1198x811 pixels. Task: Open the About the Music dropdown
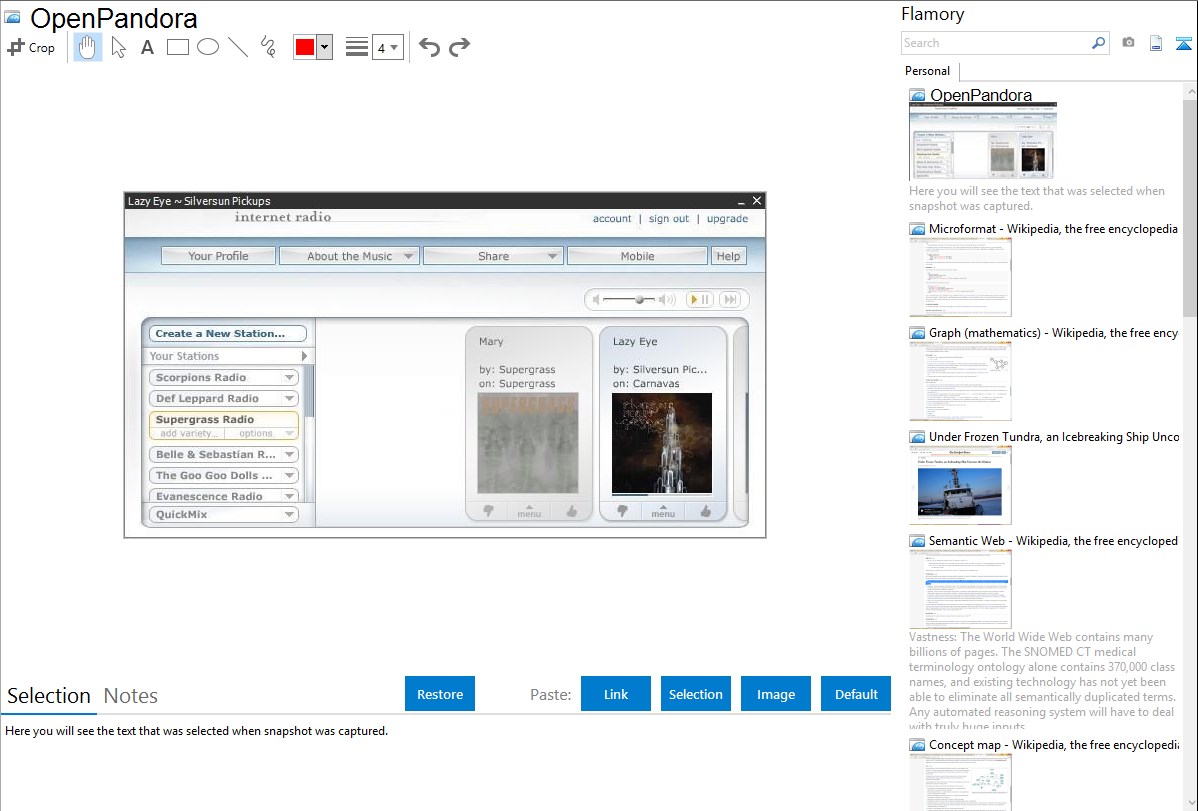coord(349,256)
